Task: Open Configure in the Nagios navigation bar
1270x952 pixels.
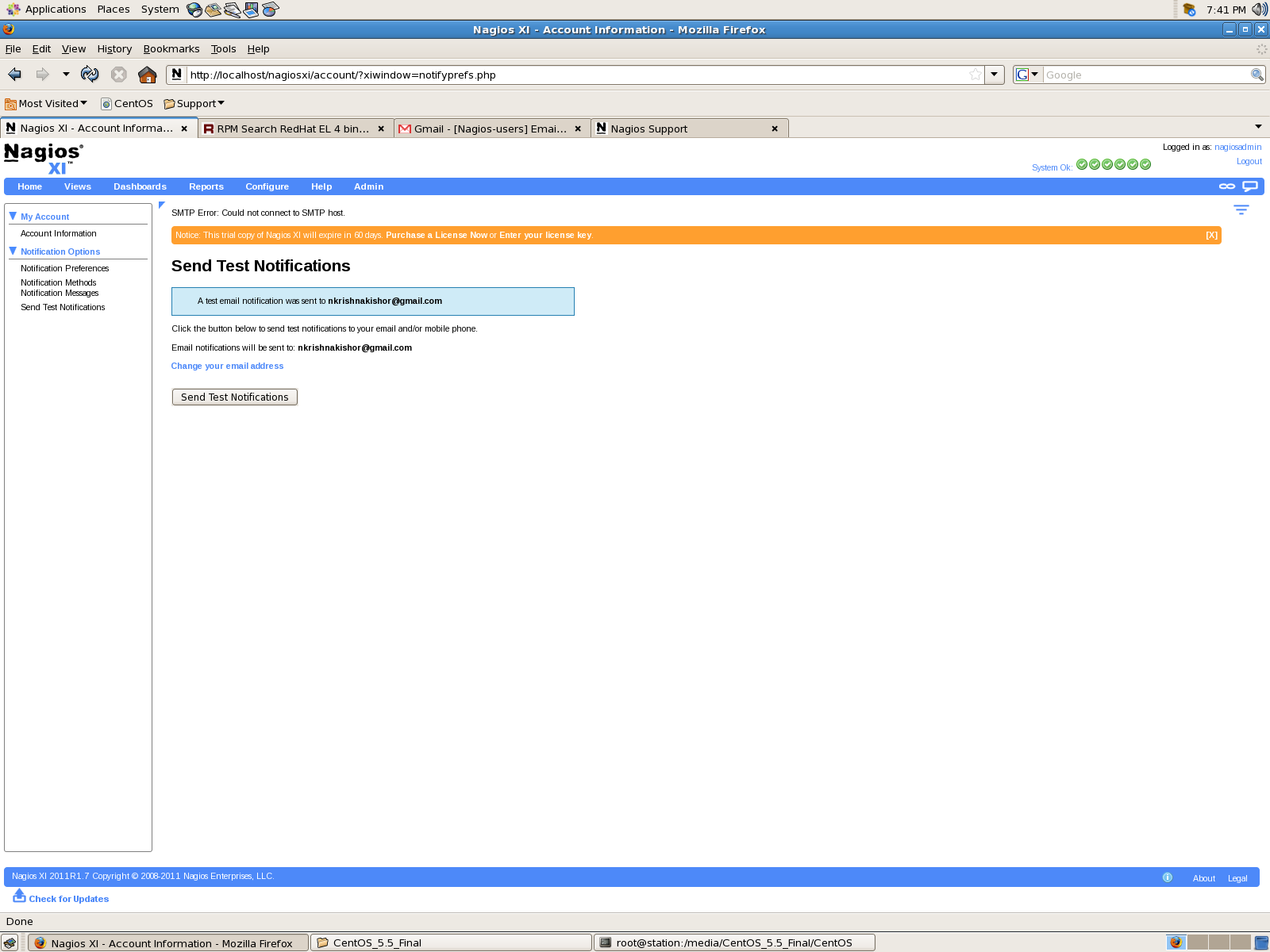Action: tap(267, 186)
